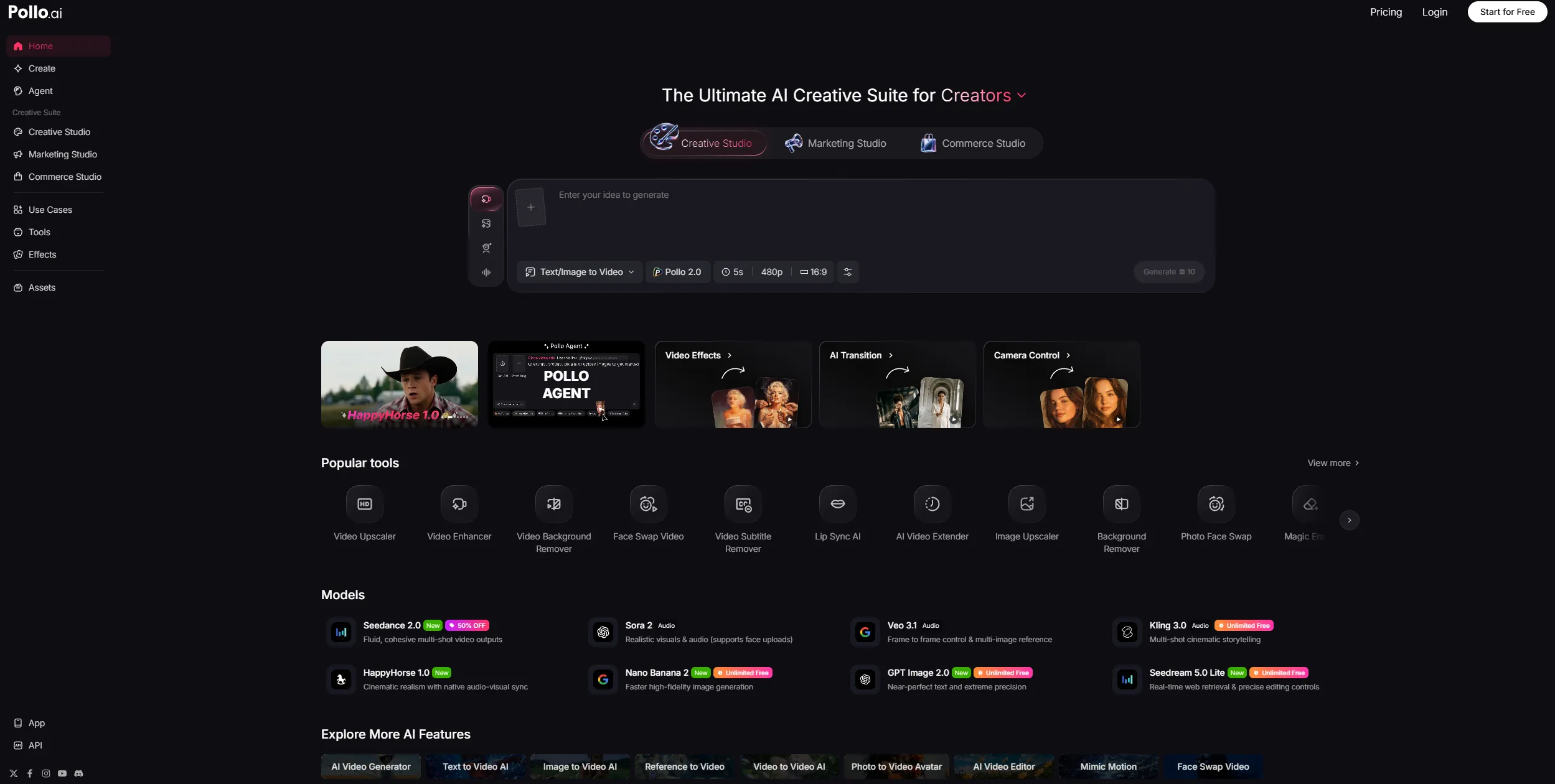The image size is (1555, 784).
Task: Open the Face Swap Video tool
Action: click(649, 514)
